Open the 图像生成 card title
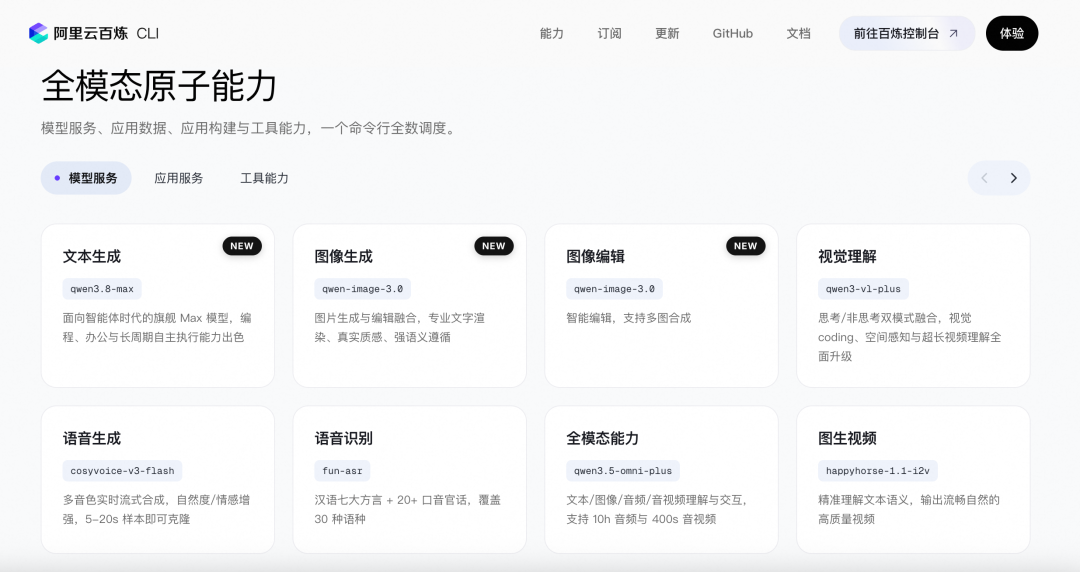This screenshot has width=1080, height=572. click(344, 256)
